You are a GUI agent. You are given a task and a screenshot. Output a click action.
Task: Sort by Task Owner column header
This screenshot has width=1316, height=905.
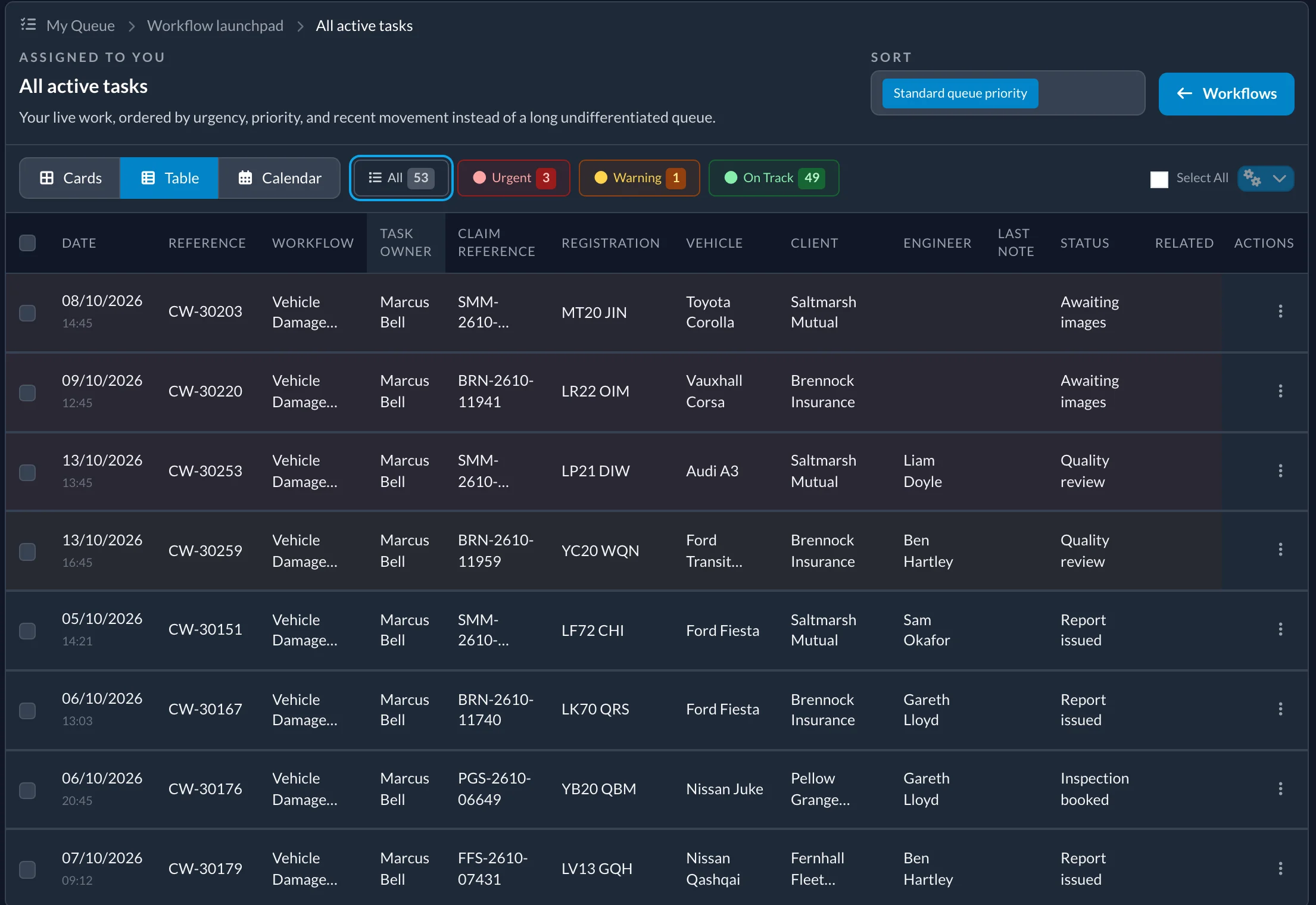[x=406, y=243]
